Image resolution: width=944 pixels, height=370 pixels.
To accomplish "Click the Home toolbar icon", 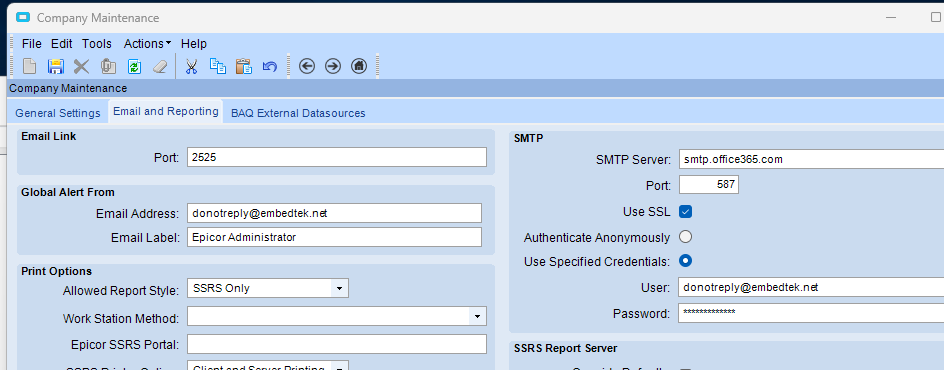I will point(359,66).
